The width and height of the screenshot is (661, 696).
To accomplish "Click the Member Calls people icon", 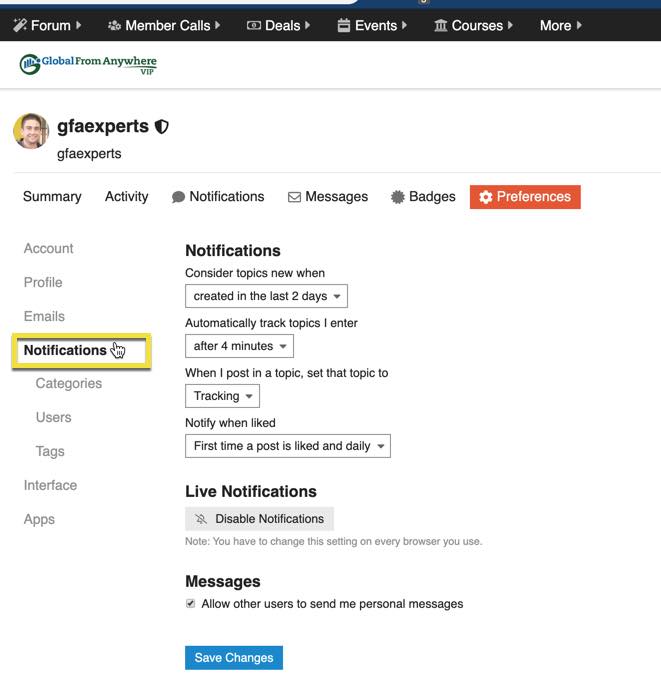I will point(114,25).
